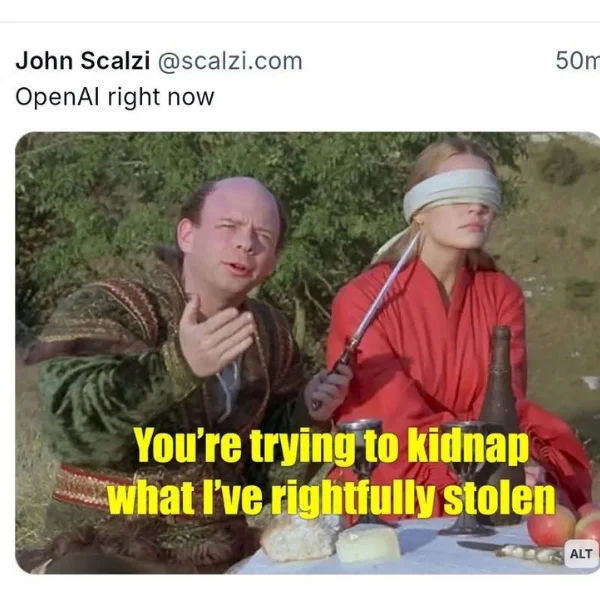Viewport: 600px width, 600px height.
Task: Click caption line "what I've rightfully stolen"
Action: (331, 497)
